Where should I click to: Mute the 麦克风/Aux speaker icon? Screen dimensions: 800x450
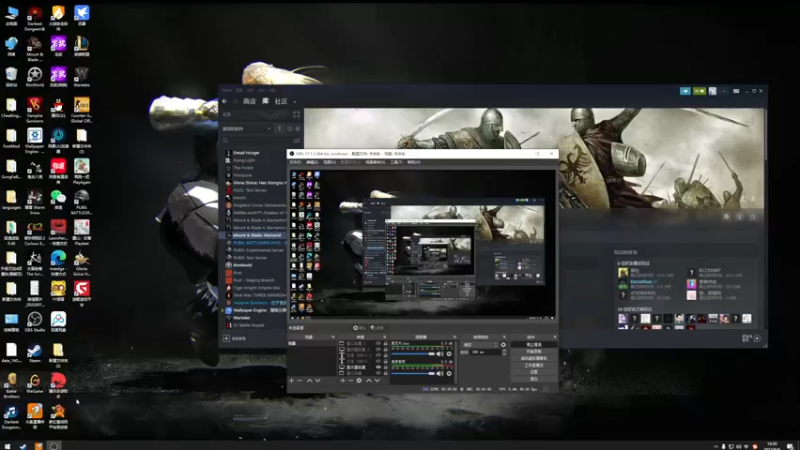coord(440,354)
